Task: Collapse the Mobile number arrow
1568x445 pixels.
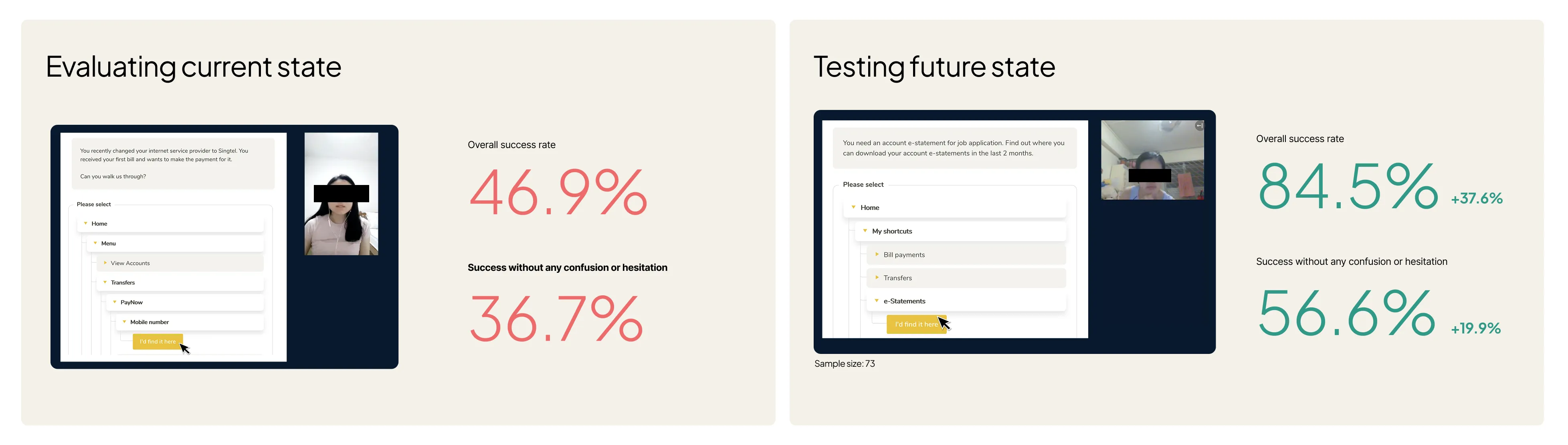Action: pos(124,321)
